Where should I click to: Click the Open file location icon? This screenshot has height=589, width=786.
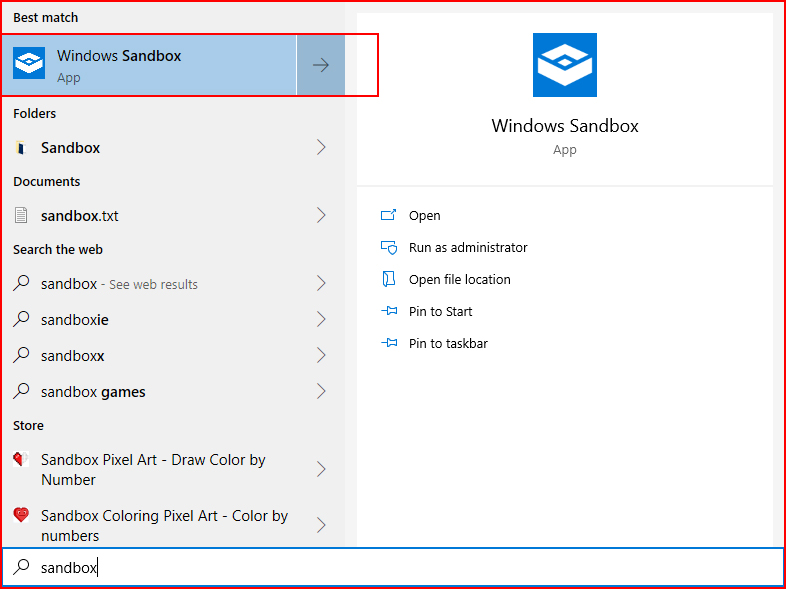pos(388,279)
